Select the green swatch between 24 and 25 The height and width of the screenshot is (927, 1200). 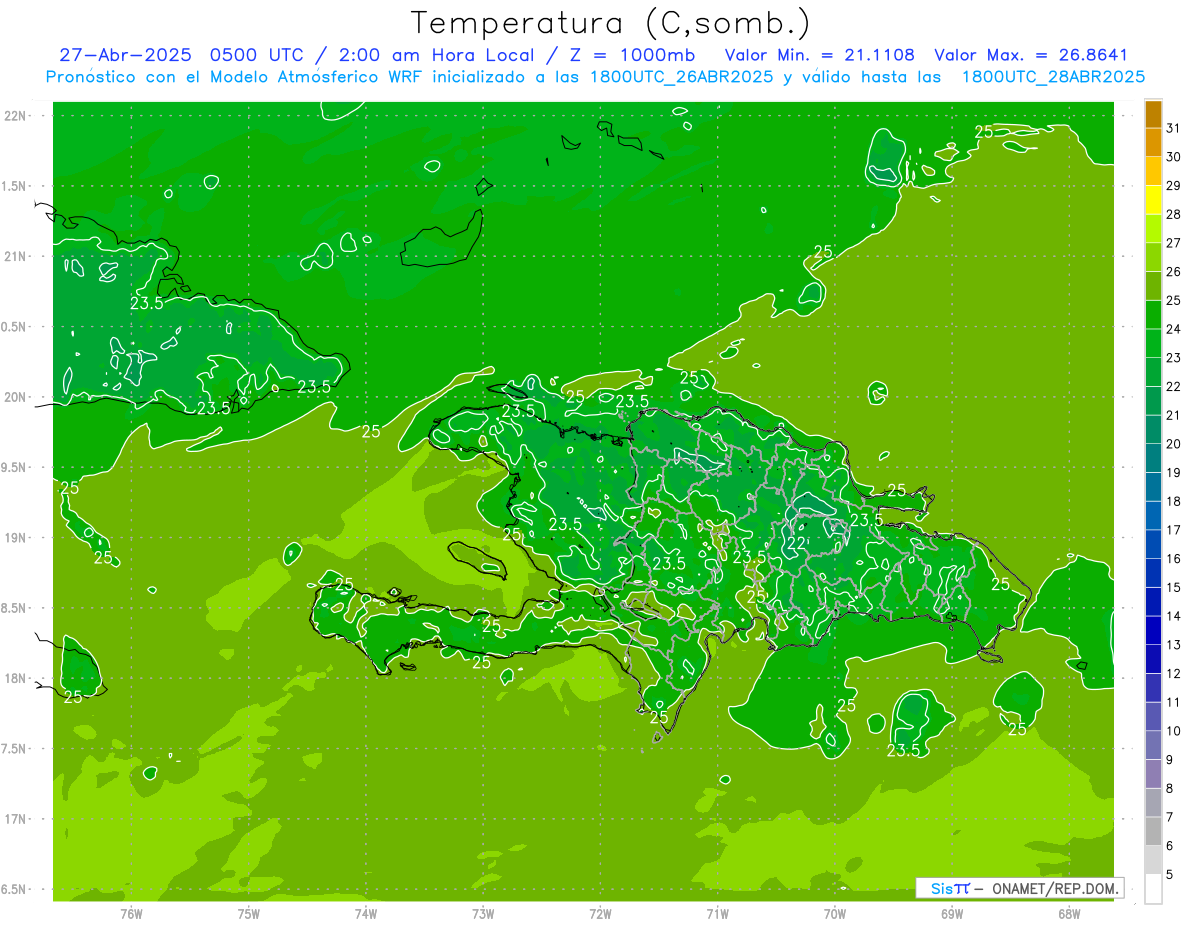(x=1153, y=315)
